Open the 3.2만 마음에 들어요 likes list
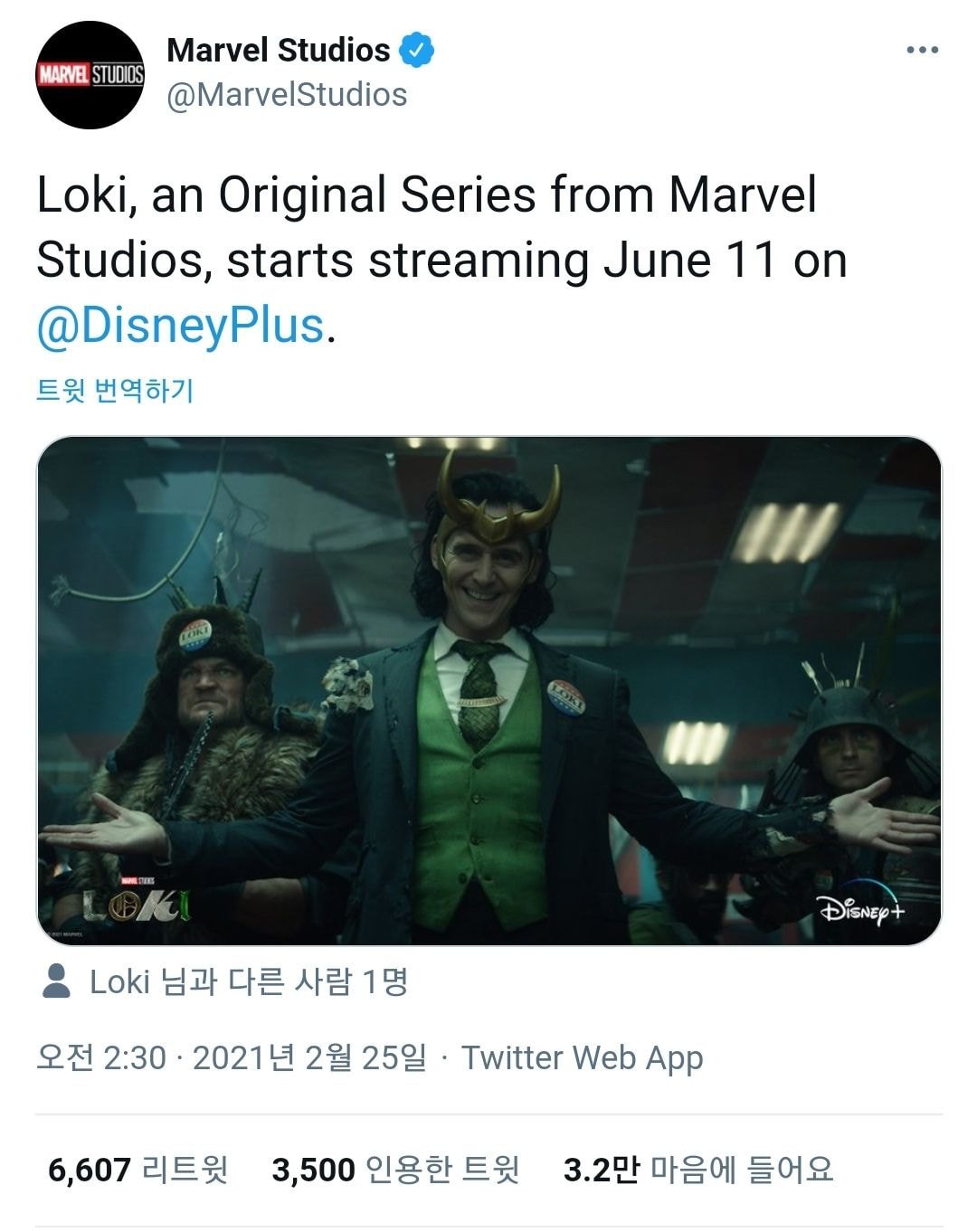Screen dimensions: 977x1232 pyautogui.click(x=697, y=1170)
